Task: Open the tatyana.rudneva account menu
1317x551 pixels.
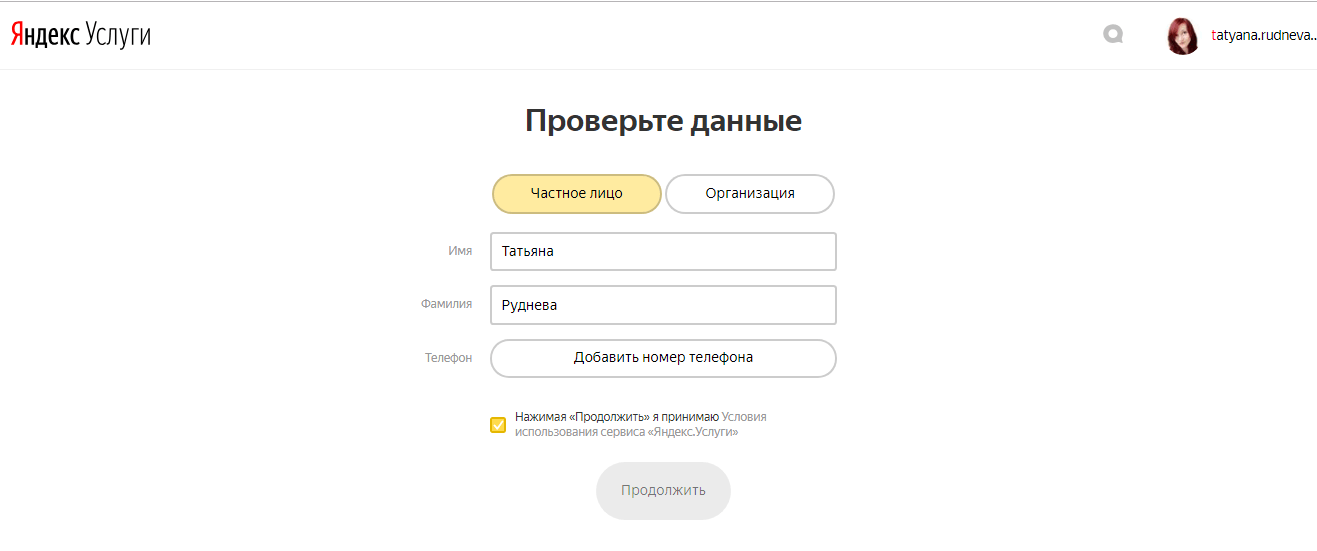Action: click(1262, 35)
